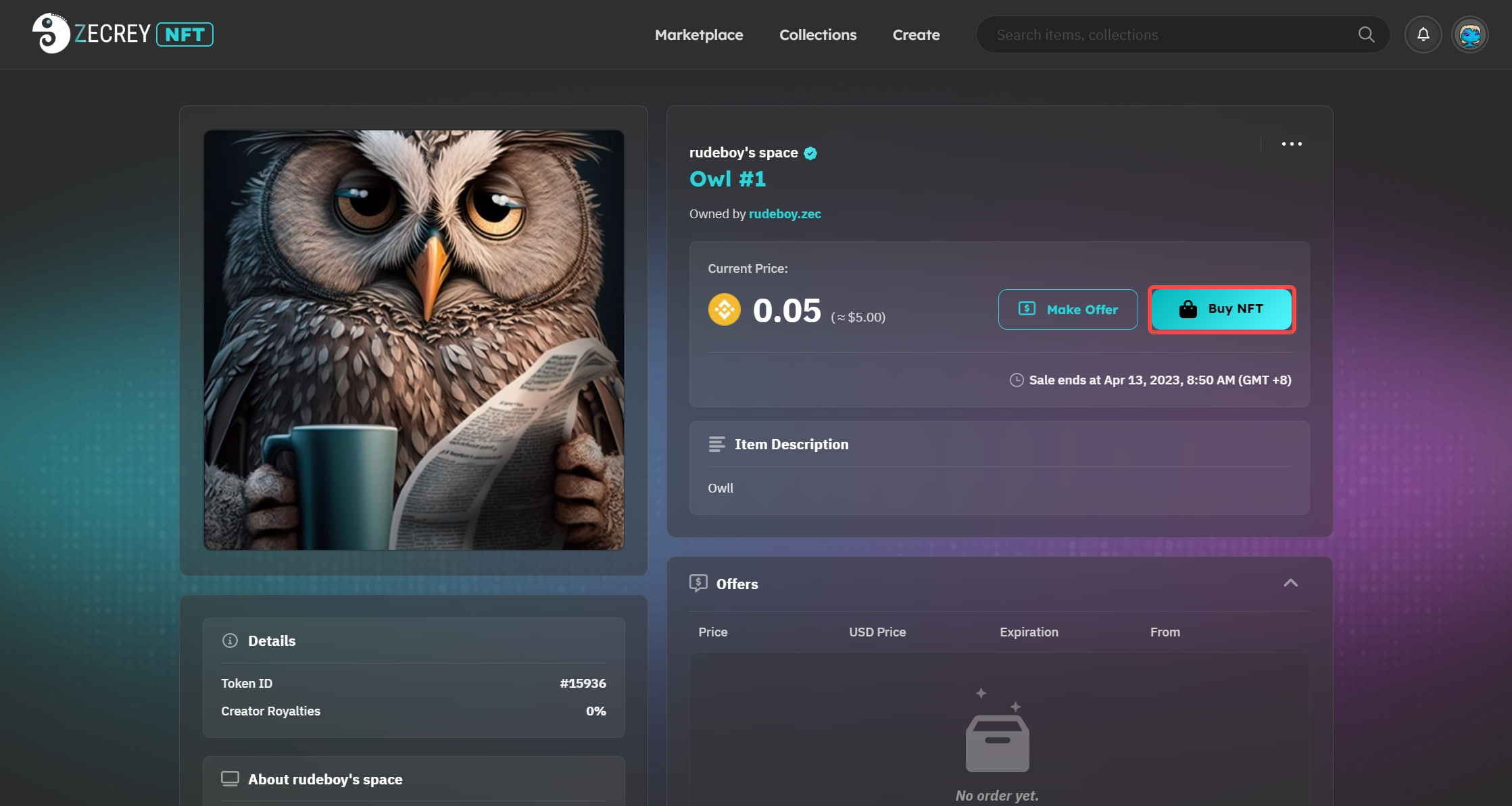Open the user profile avatar
Image resolution: width=1512 pixels, height=806 pixels.
(x=1469, y=34)
